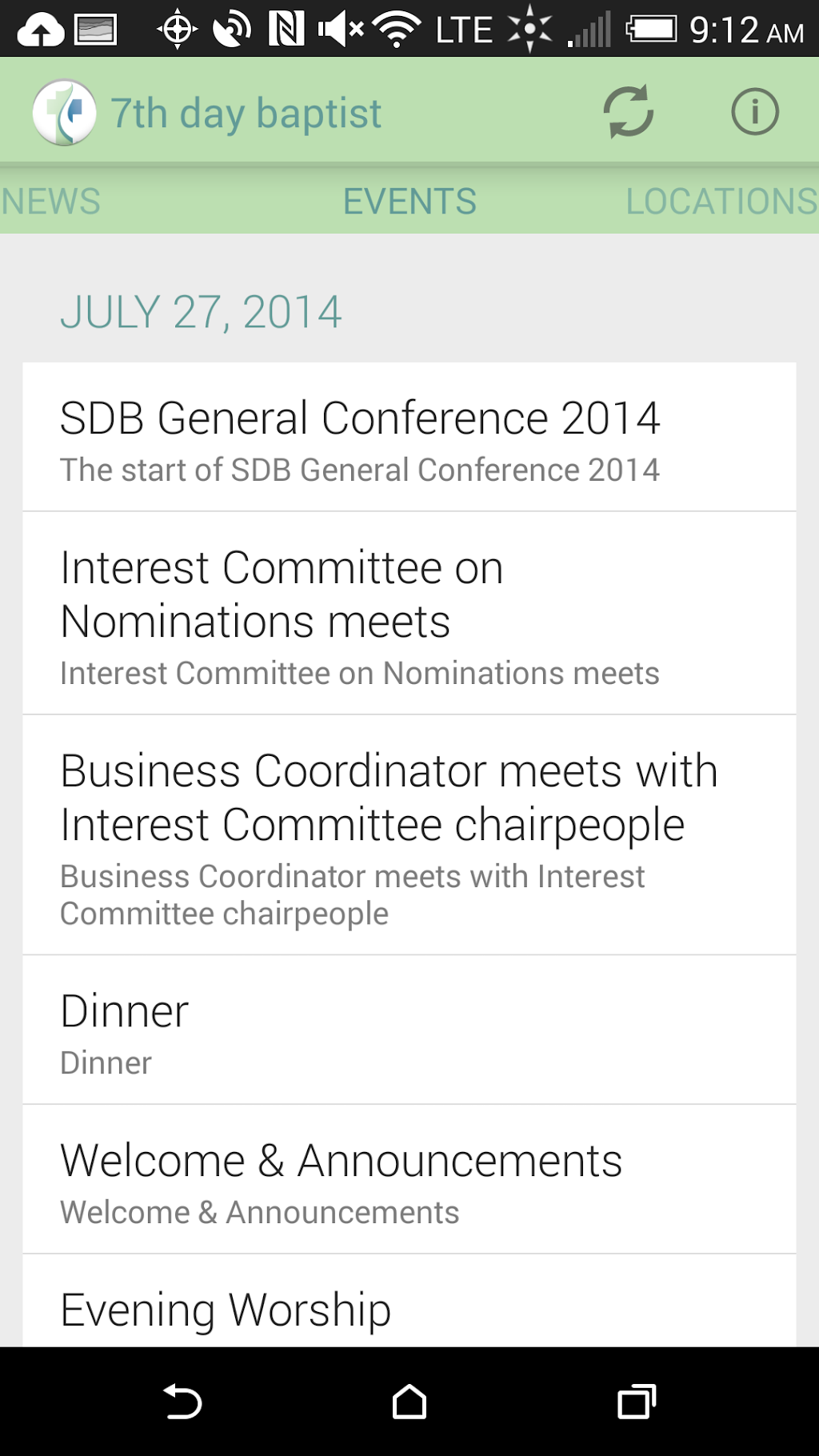Screen dimensions: 819x1456
Task: Tap the battery status icon
Action: point(651,30)
